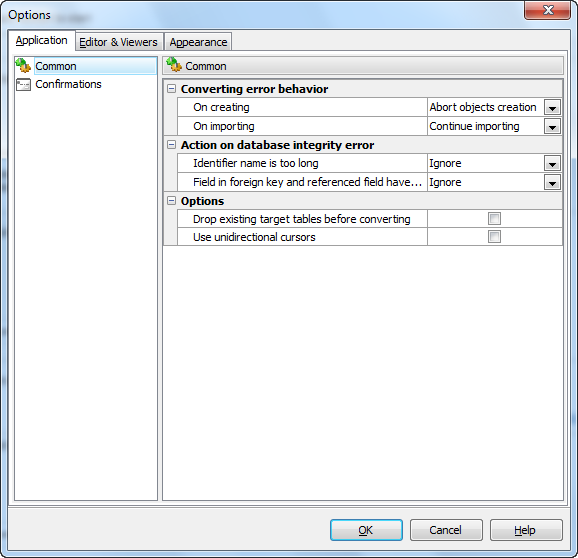Select the Confirmations tree item

point(68,84)
